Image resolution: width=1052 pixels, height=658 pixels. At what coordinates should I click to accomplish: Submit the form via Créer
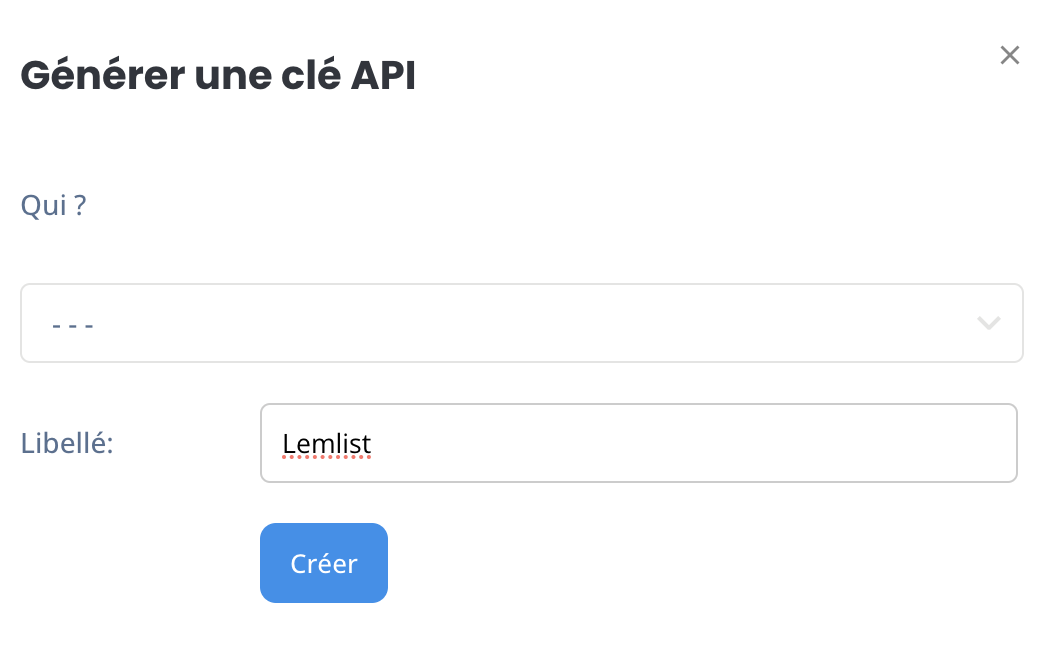[323, 563]
